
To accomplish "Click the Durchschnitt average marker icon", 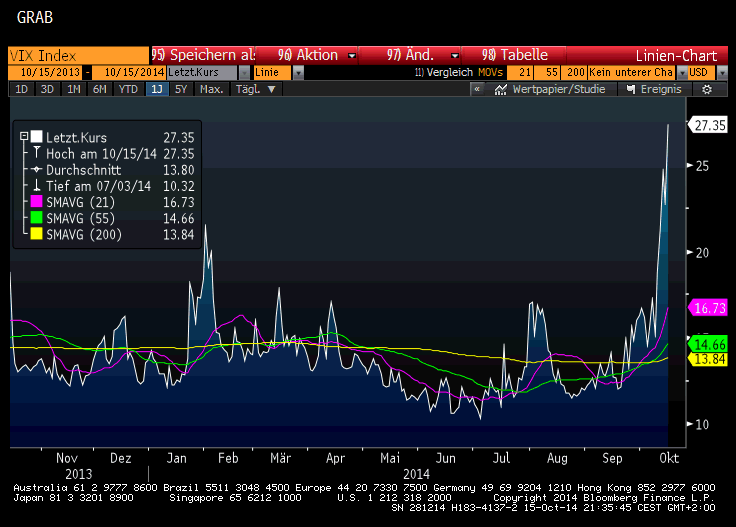I will pyautogui.click(x=37, y=169).
